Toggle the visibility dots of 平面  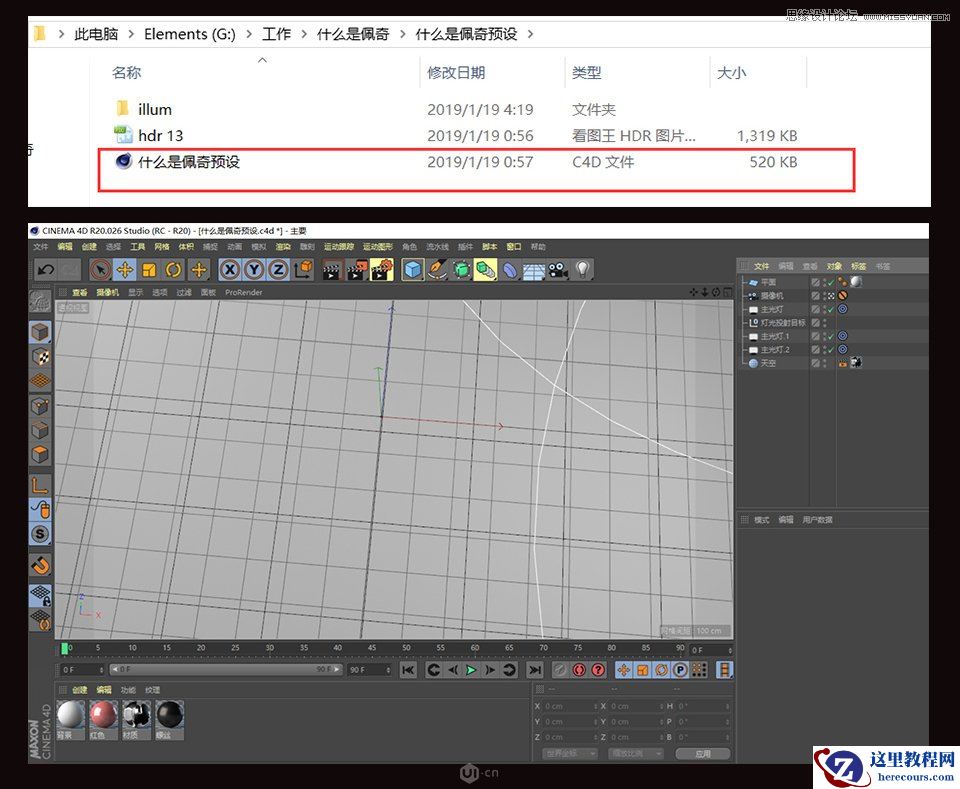click(825, 281)
